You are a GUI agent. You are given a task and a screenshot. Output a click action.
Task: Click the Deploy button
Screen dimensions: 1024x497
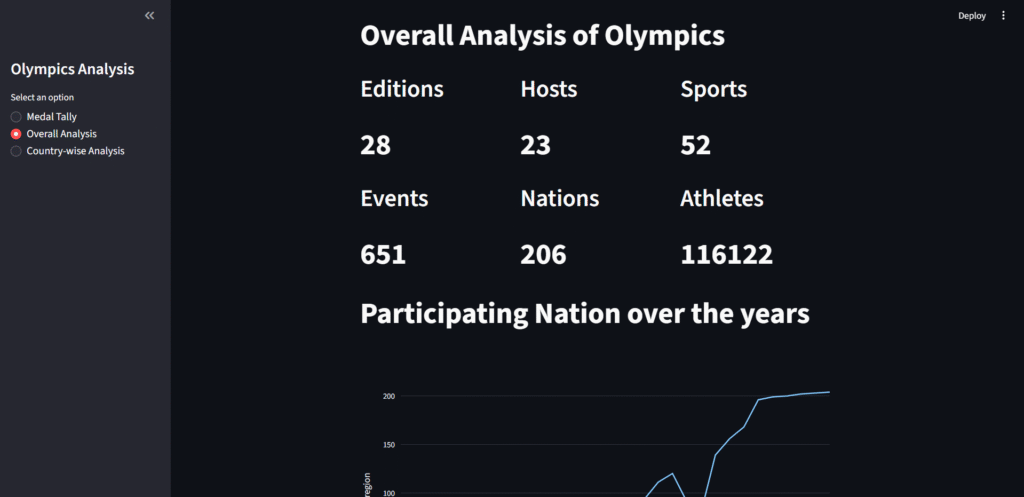pyautogui.click(x=971, y=16)
